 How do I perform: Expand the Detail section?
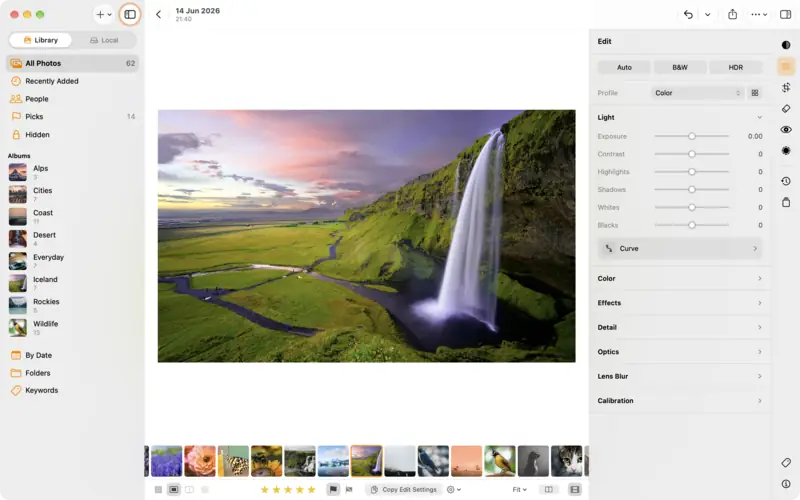680,328
